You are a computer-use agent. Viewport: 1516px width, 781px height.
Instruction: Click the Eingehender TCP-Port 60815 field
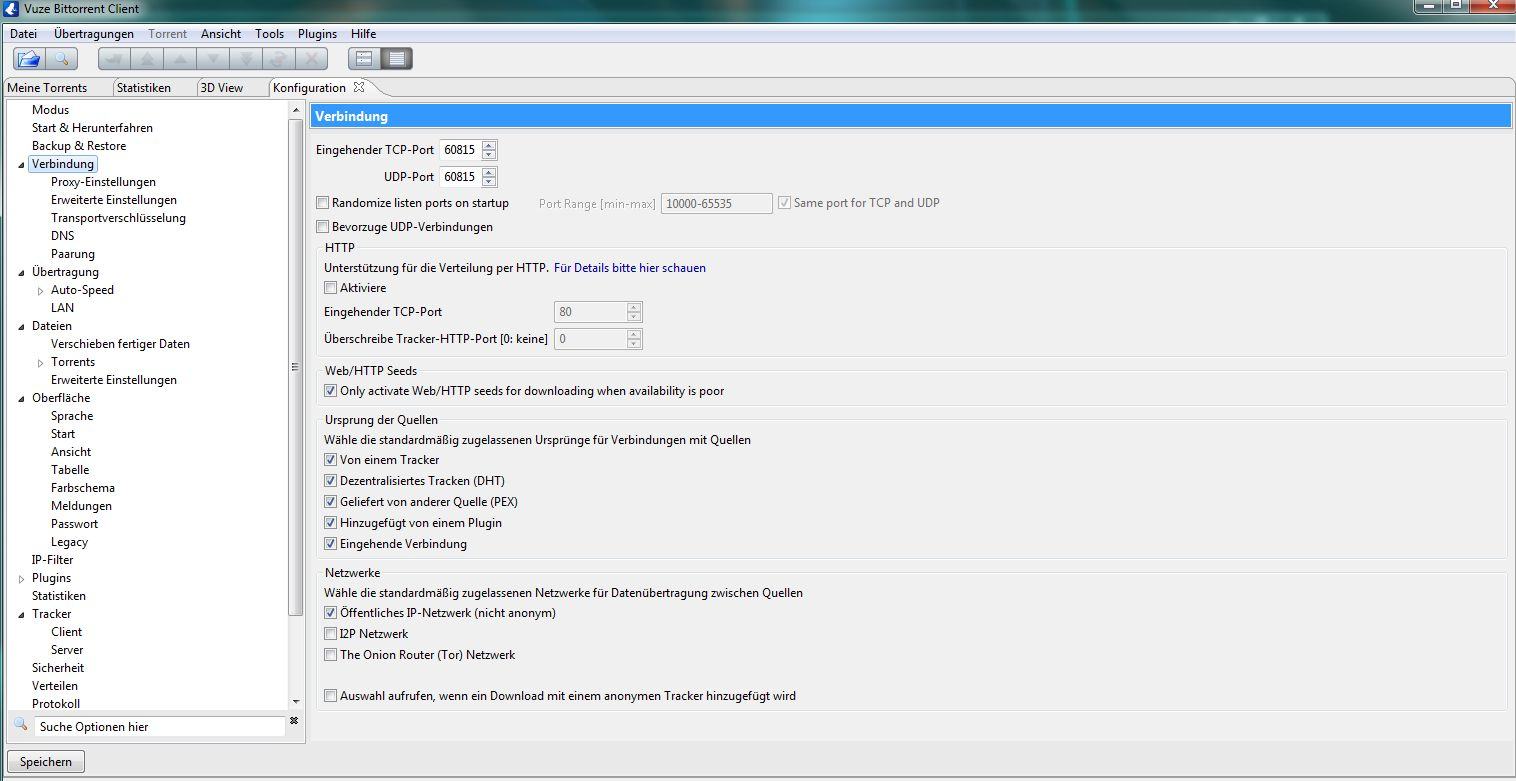[460, 150]
